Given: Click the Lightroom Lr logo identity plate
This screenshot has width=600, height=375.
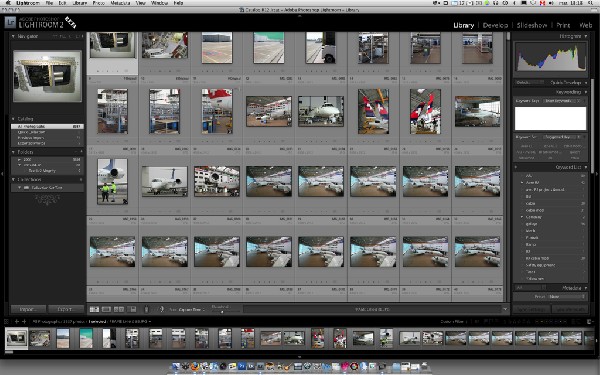Looking at the screenshot, I should pos(10,22).
